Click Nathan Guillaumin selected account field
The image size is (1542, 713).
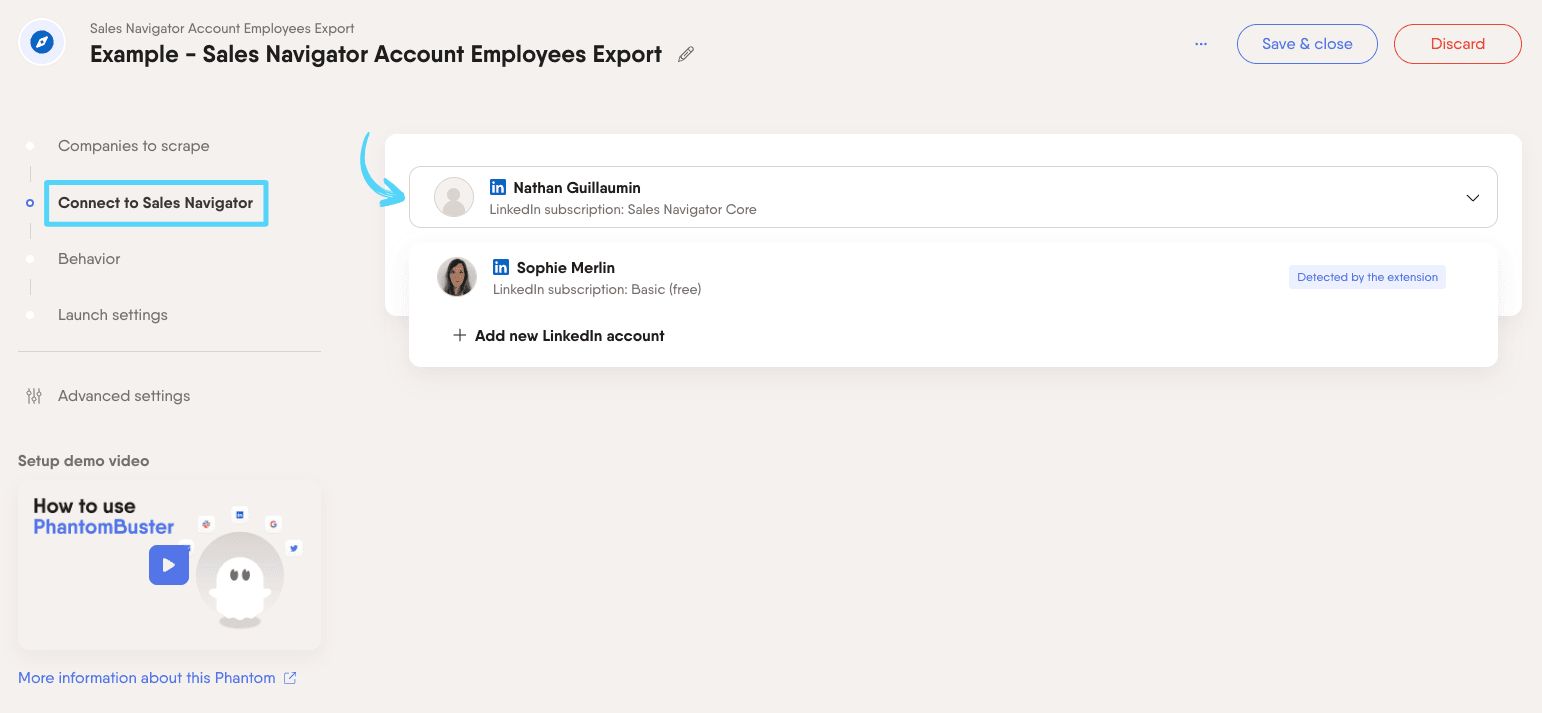[953, 197]
